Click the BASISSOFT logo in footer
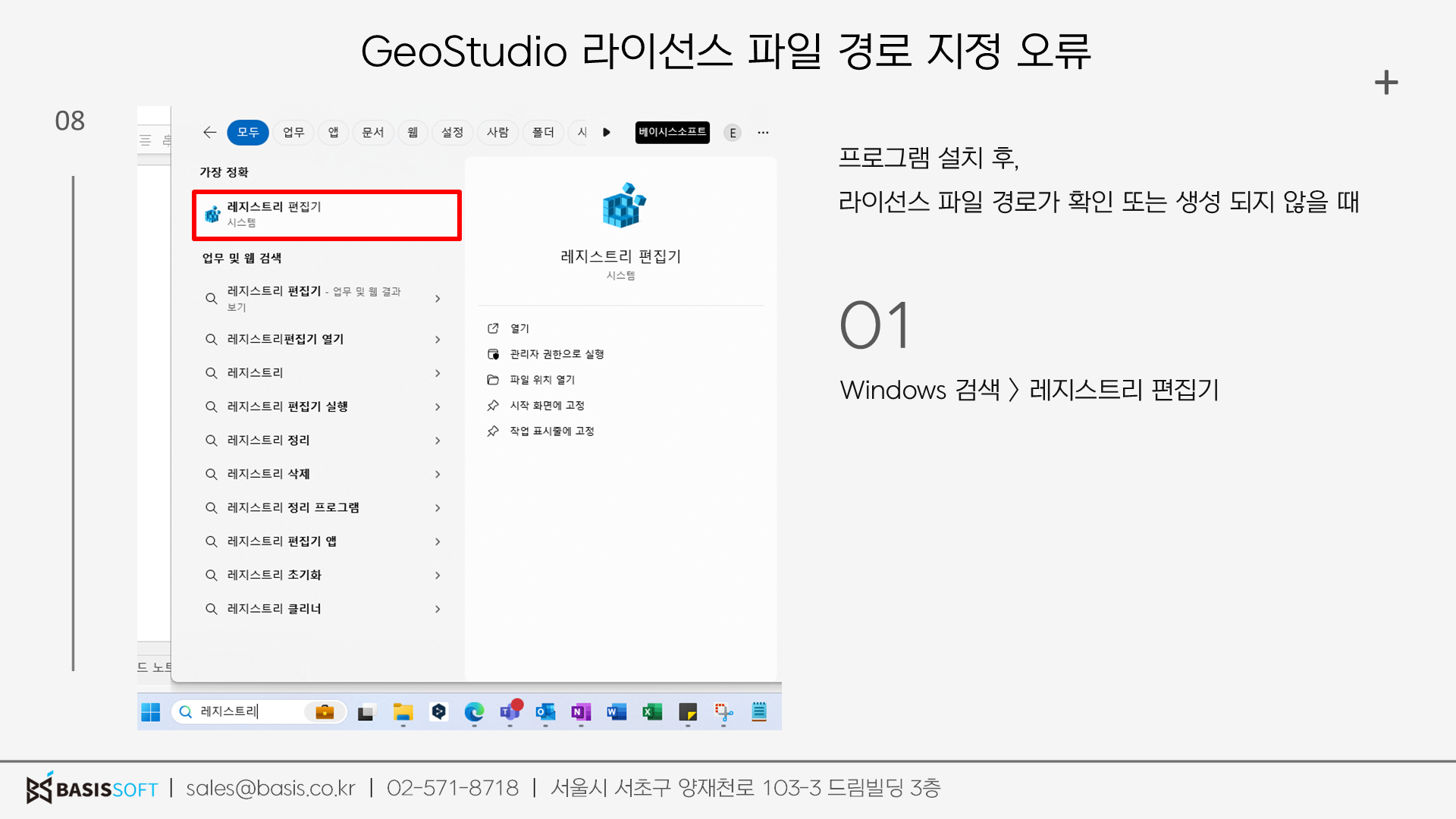Image resolution: width=1456 pixels, height=819 pixels. pos(92,788)
